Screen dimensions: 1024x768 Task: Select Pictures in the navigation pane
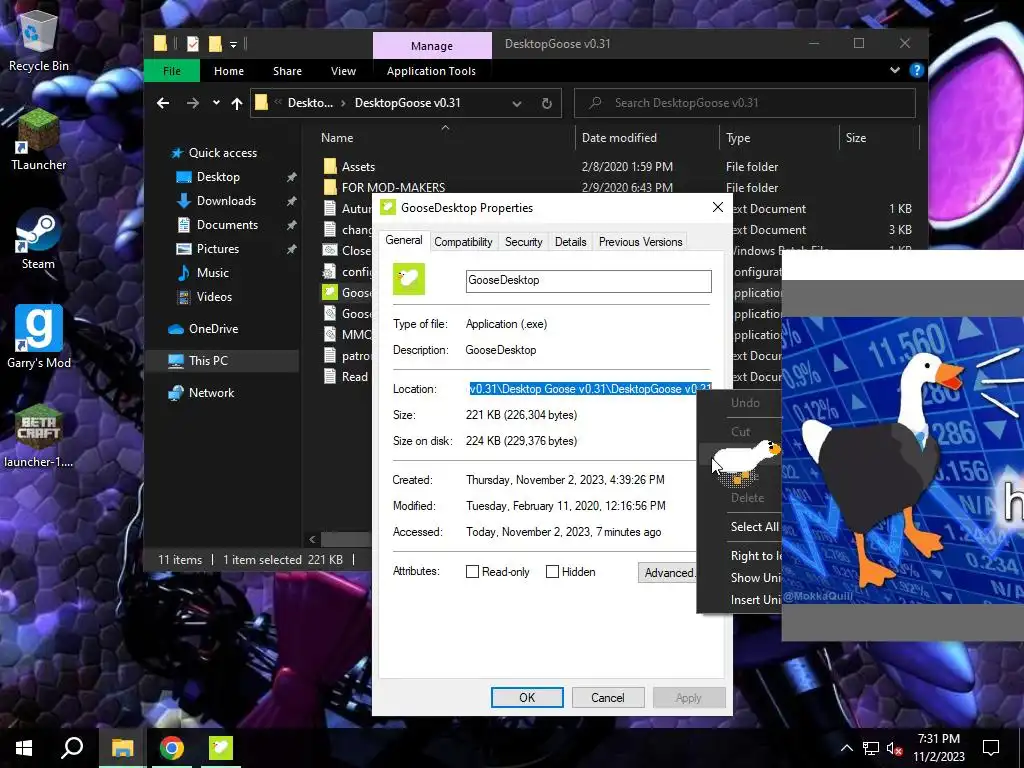217,249
